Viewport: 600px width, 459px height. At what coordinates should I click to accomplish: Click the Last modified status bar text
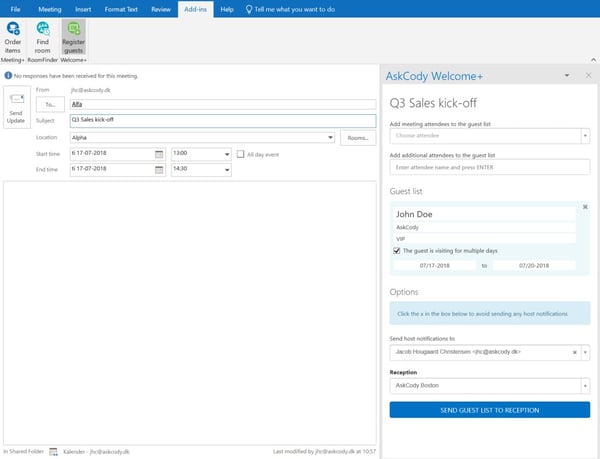point(324,452)
